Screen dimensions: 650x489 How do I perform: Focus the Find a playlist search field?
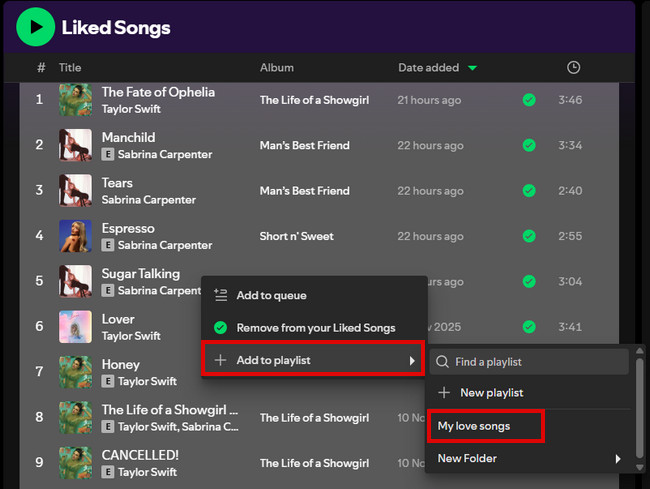(529, 362)
